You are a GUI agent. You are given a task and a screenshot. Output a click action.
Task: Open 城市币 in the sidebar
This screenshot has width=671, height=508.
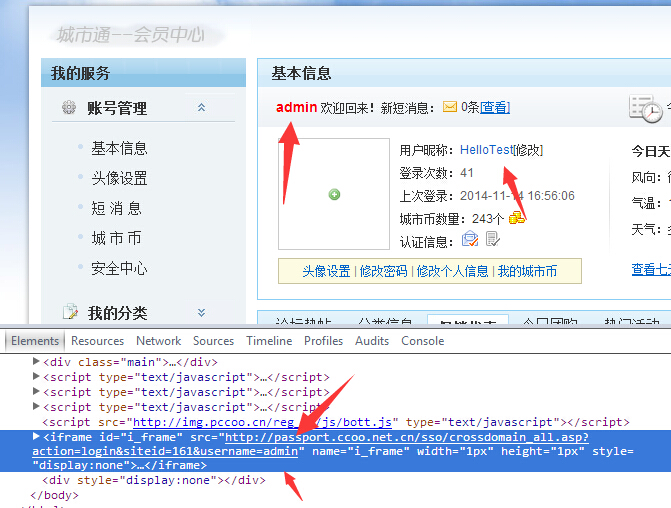(x=116, y=238)
